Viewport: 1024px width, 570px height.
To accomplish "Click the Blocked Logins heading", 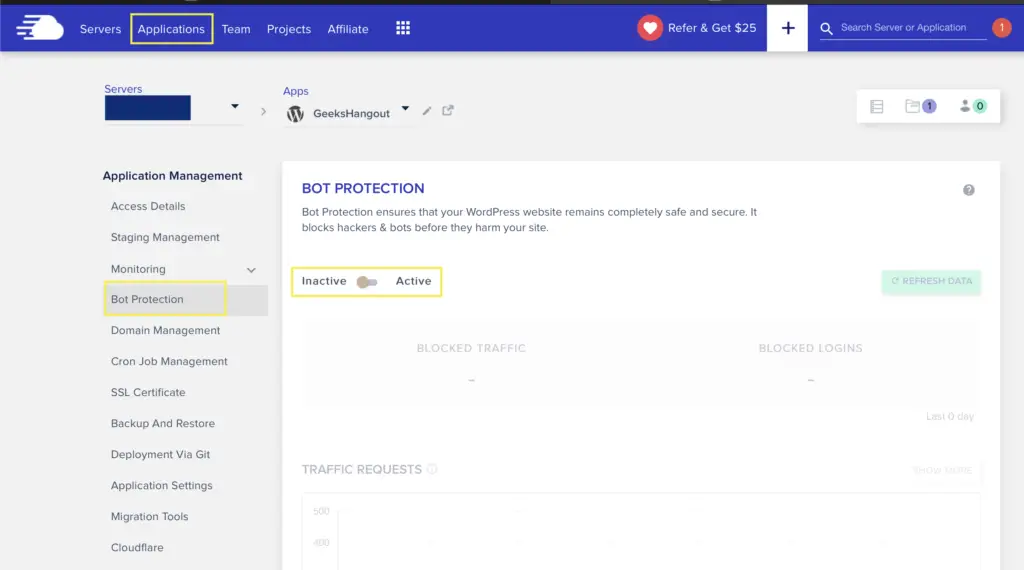I will tap(810, 348).
